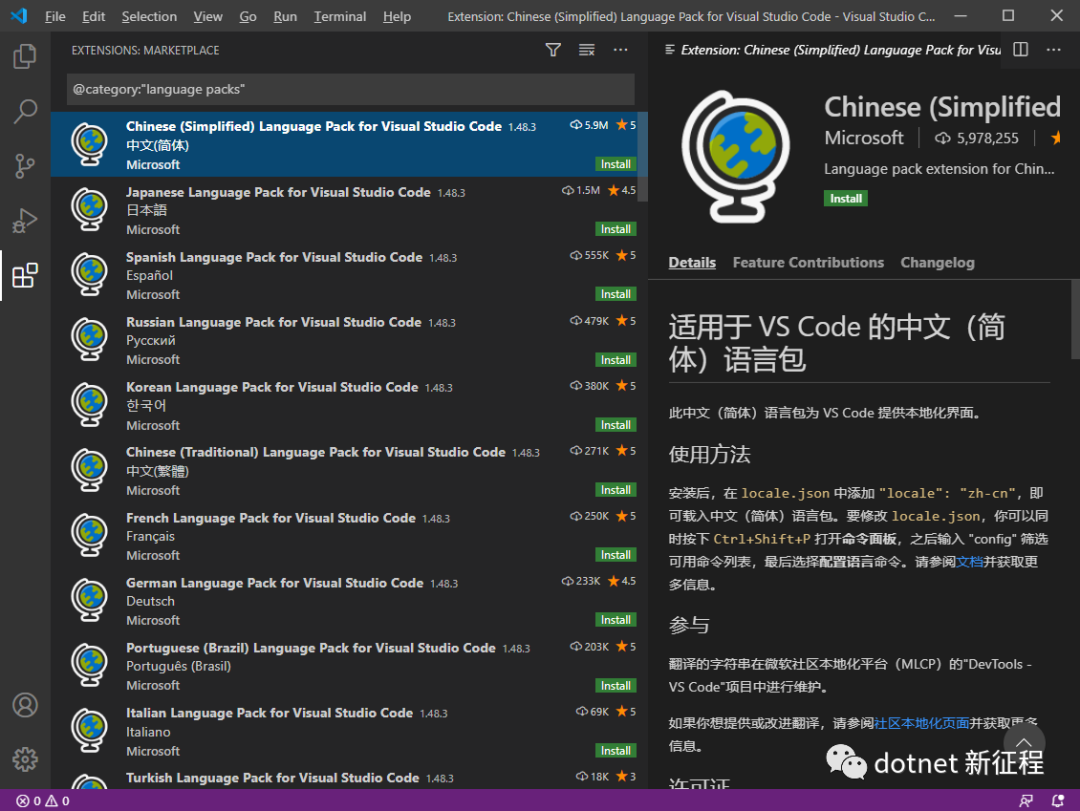The height and width of the screenshot is (811, 1080).
Task: Open Extensions panel more actions ellipsis
Action: pyautogui.click(x=620, y=50)
